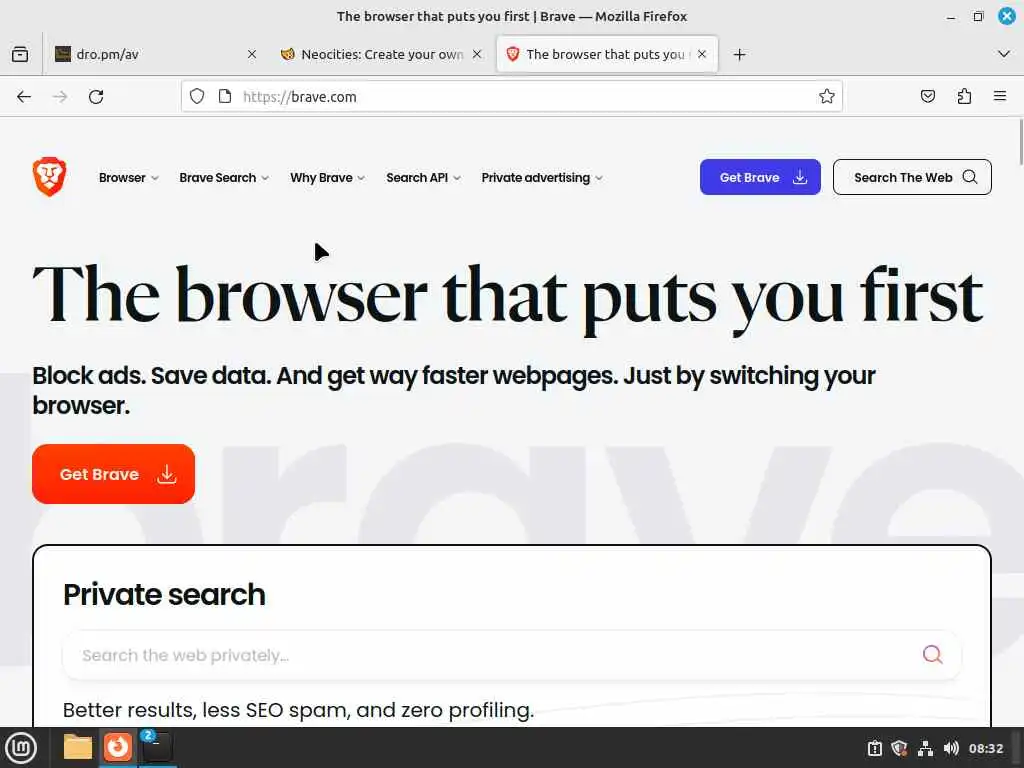This screenshot has height=768, width=1024.
Task: Open the Firefox application menu
Action: point(1000,97)
